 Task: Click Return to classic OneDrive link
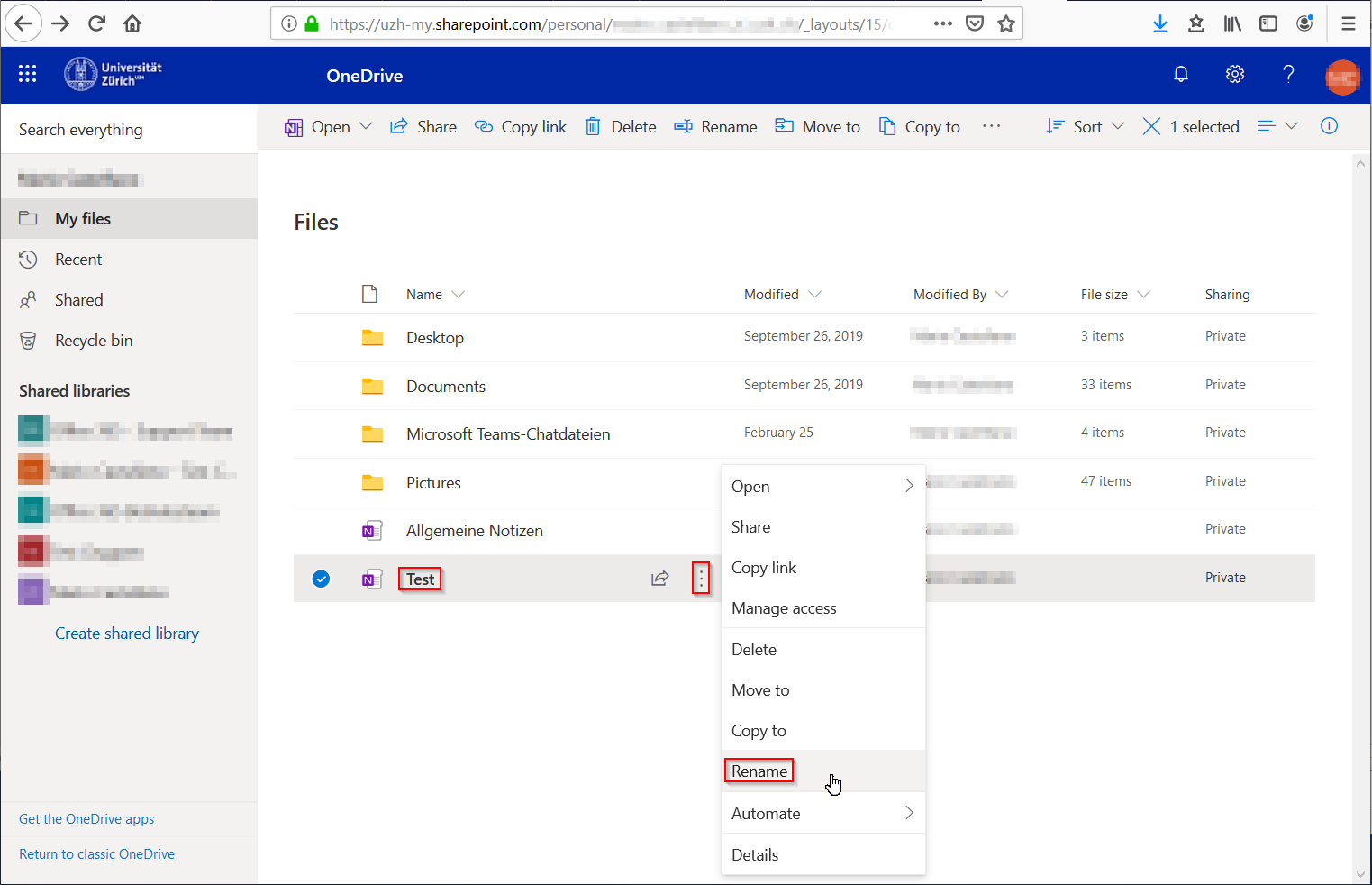pyautogui.click(x=97, y=854)
